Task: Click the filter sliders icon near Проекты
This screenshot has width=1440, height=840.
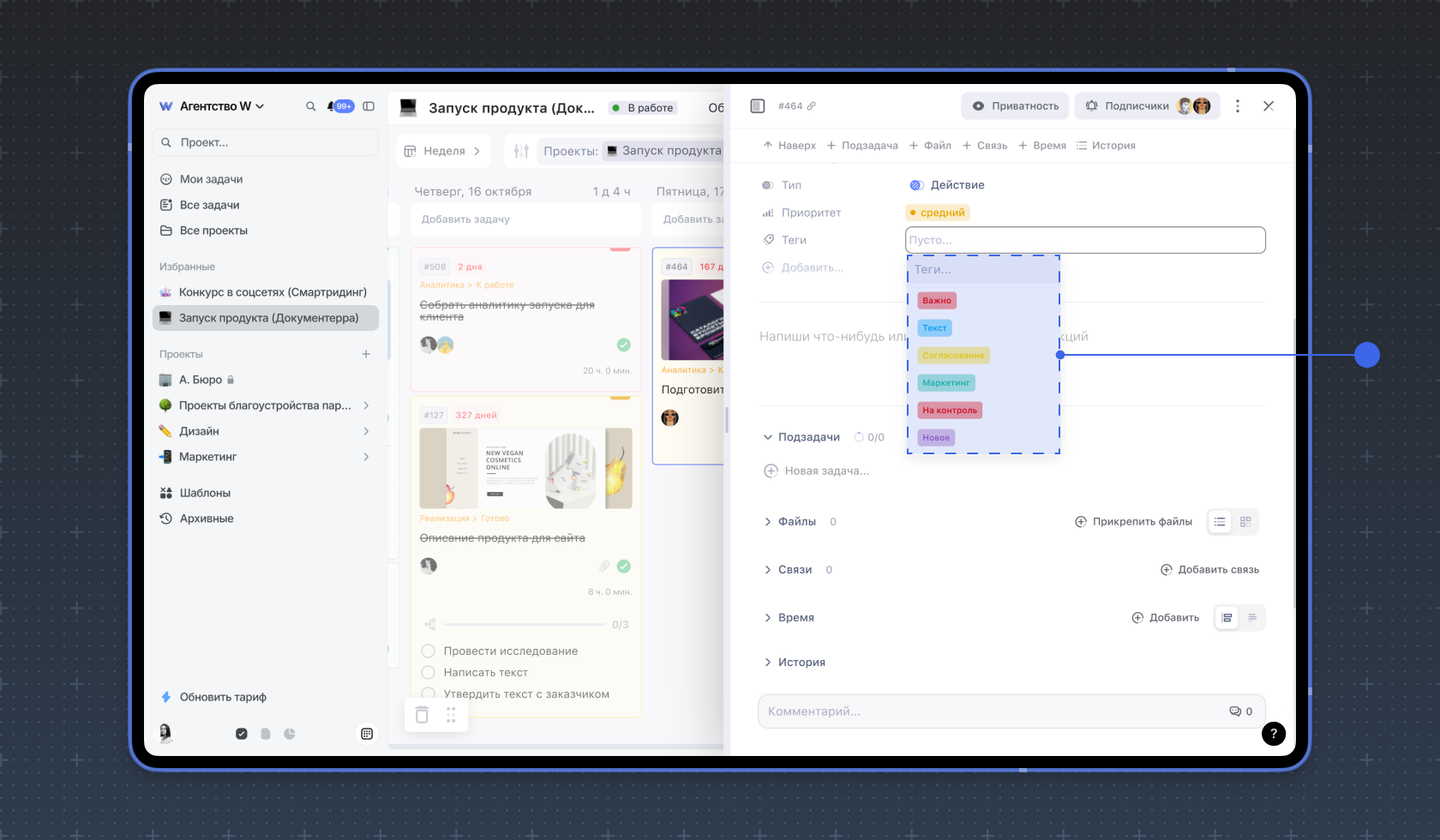Action: pos(521,151)
